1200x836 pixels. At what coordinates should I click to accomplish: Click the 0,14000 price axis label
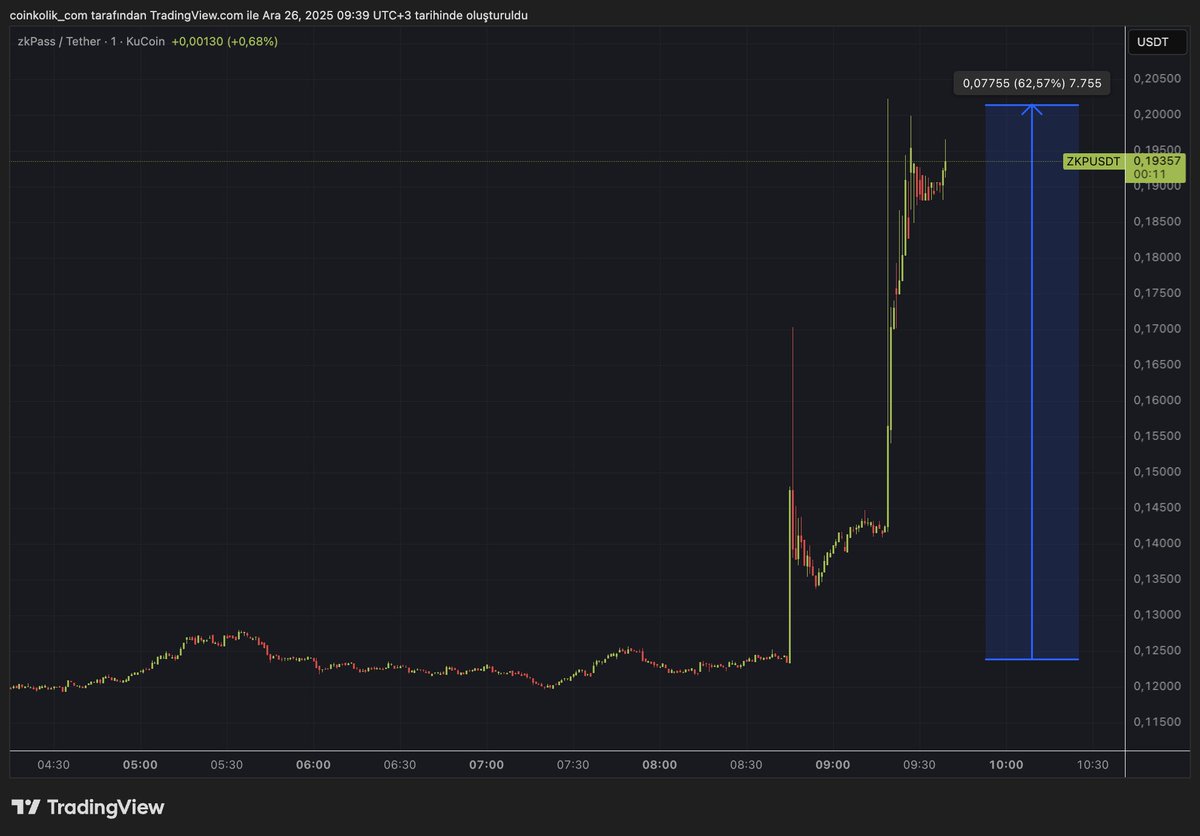point(1158,544)
